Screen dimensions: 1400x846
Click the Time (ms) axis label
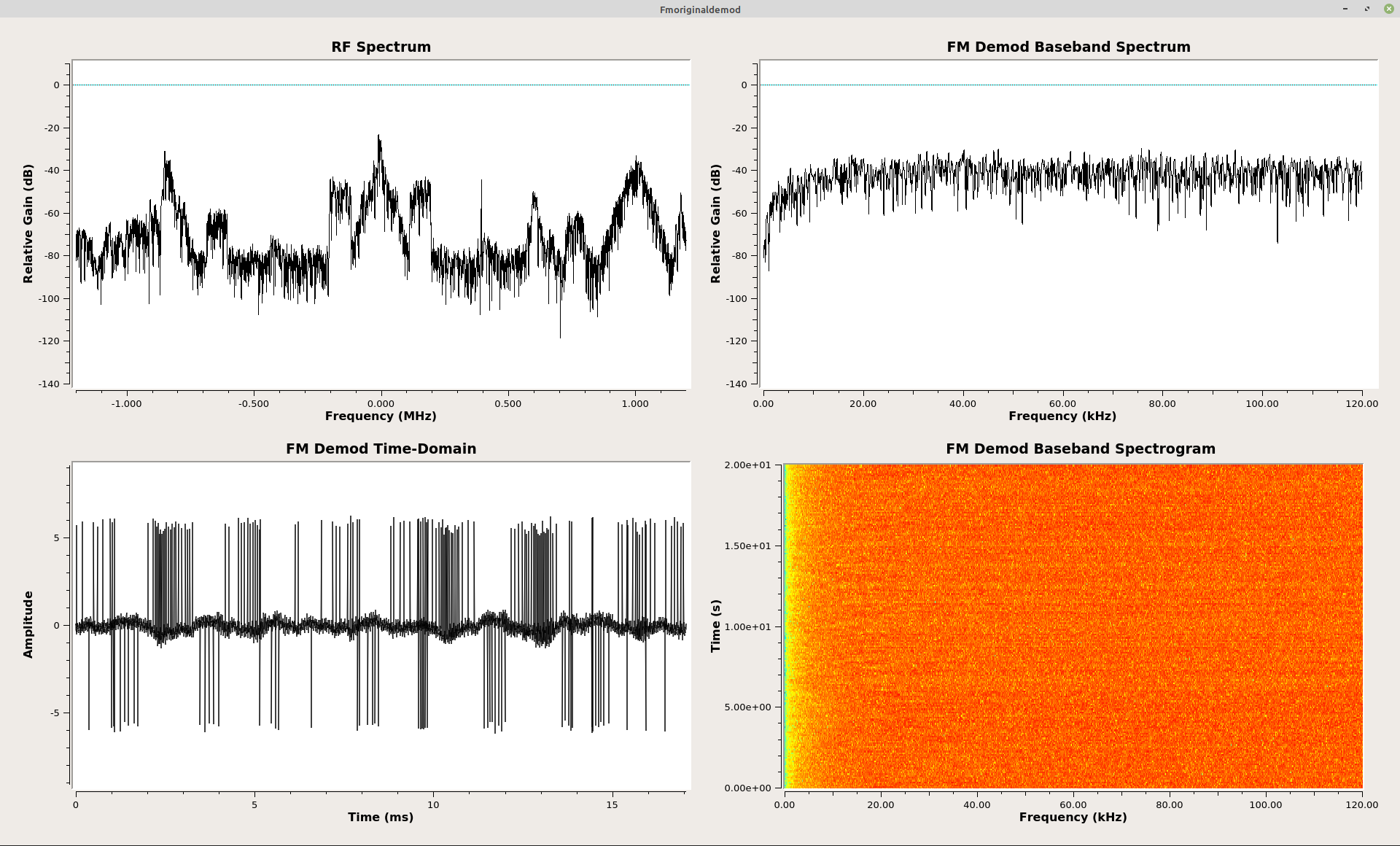[381, 817]
